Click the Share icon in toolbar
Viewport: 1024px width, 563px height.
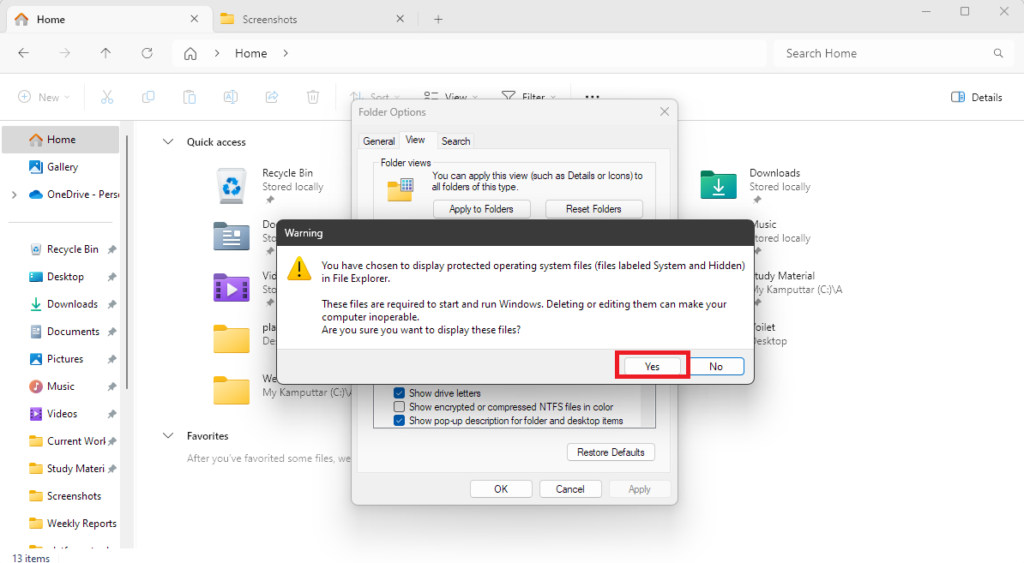(271, 97)
